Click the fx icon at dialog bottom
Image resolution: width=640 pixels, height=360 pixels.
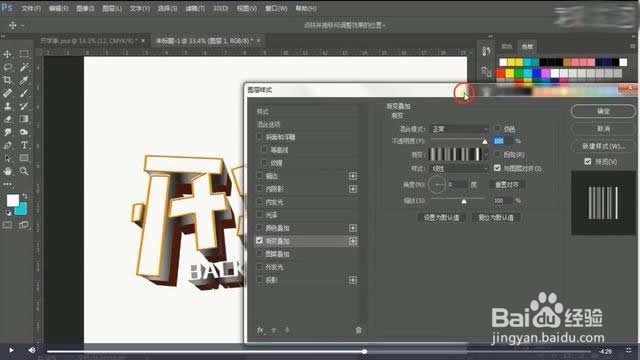260,330
